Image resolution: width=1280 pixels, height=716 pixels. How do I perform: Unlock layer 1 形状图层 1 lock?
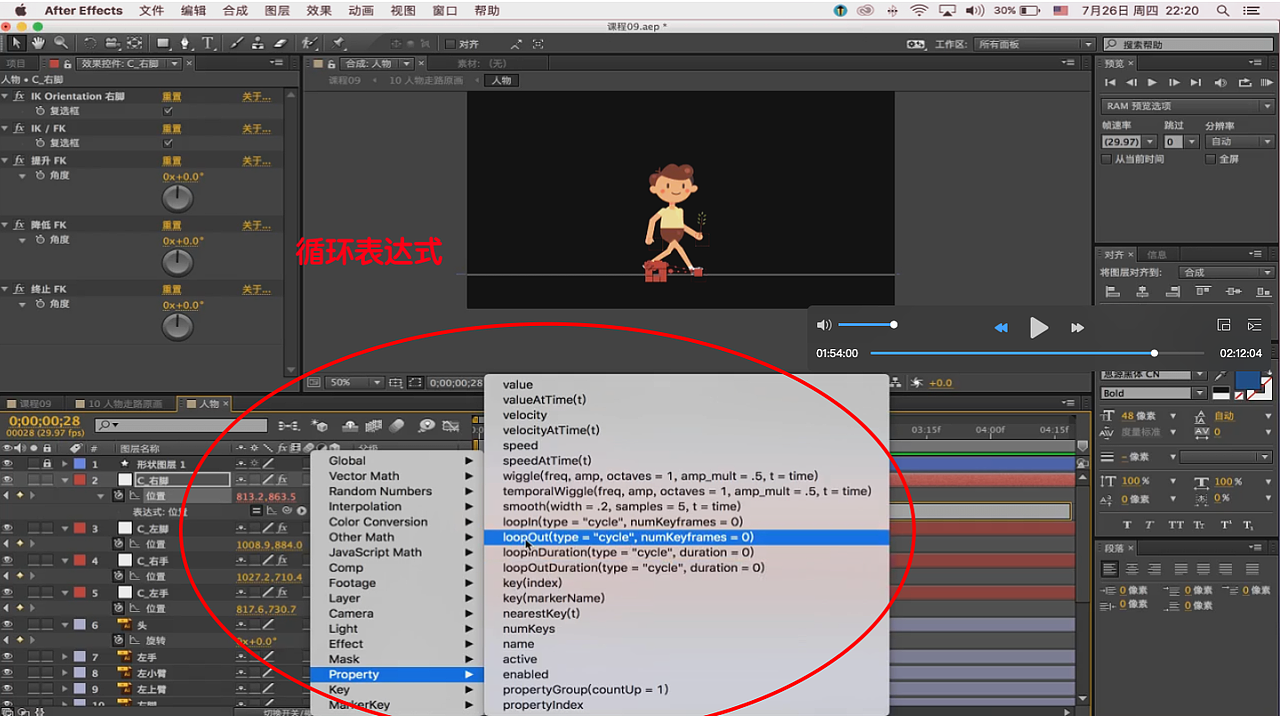[47, 464]
